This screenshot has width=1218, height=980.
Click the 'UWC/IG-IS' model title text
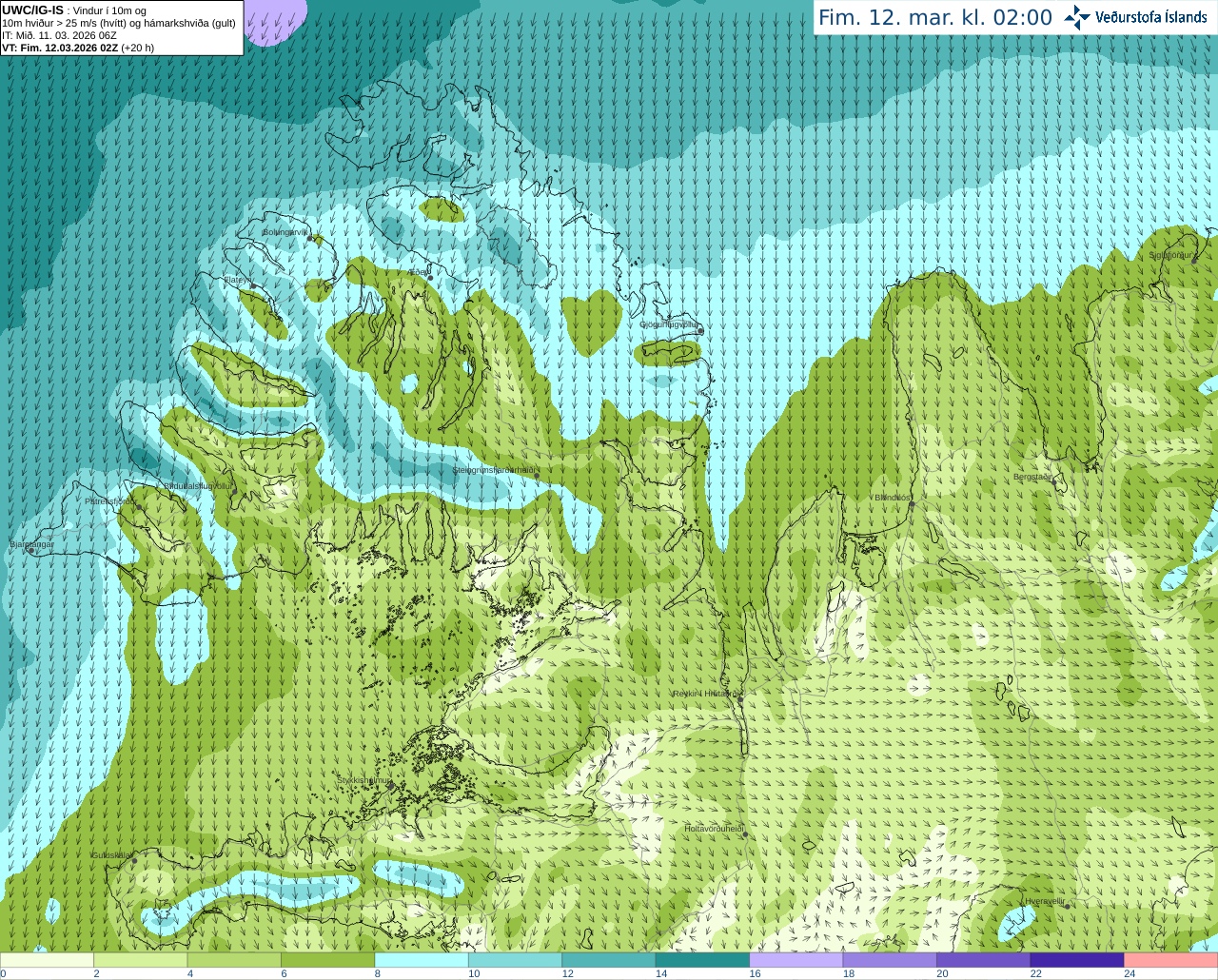(33, 10)
